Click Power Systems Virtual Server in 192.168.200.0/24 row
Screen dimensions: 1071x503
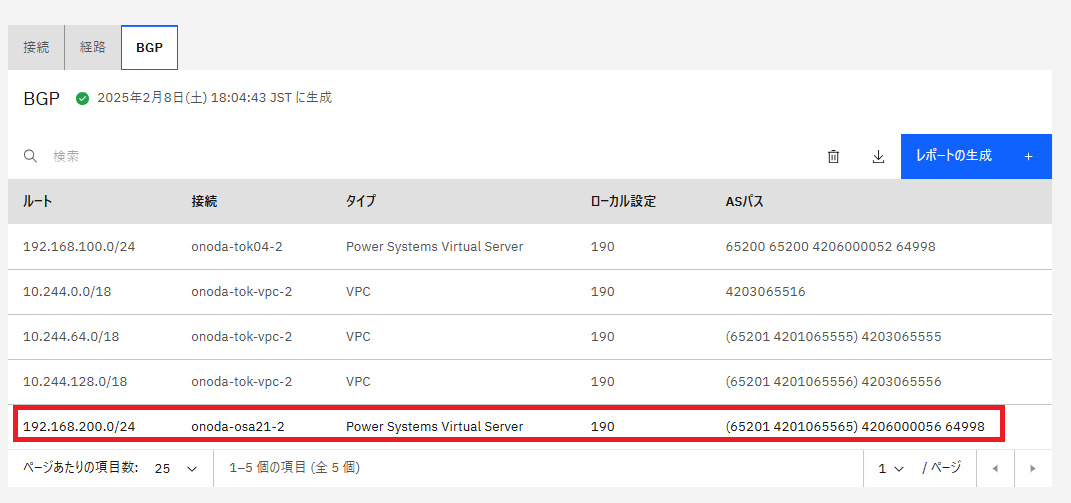[x=434, y=426]
